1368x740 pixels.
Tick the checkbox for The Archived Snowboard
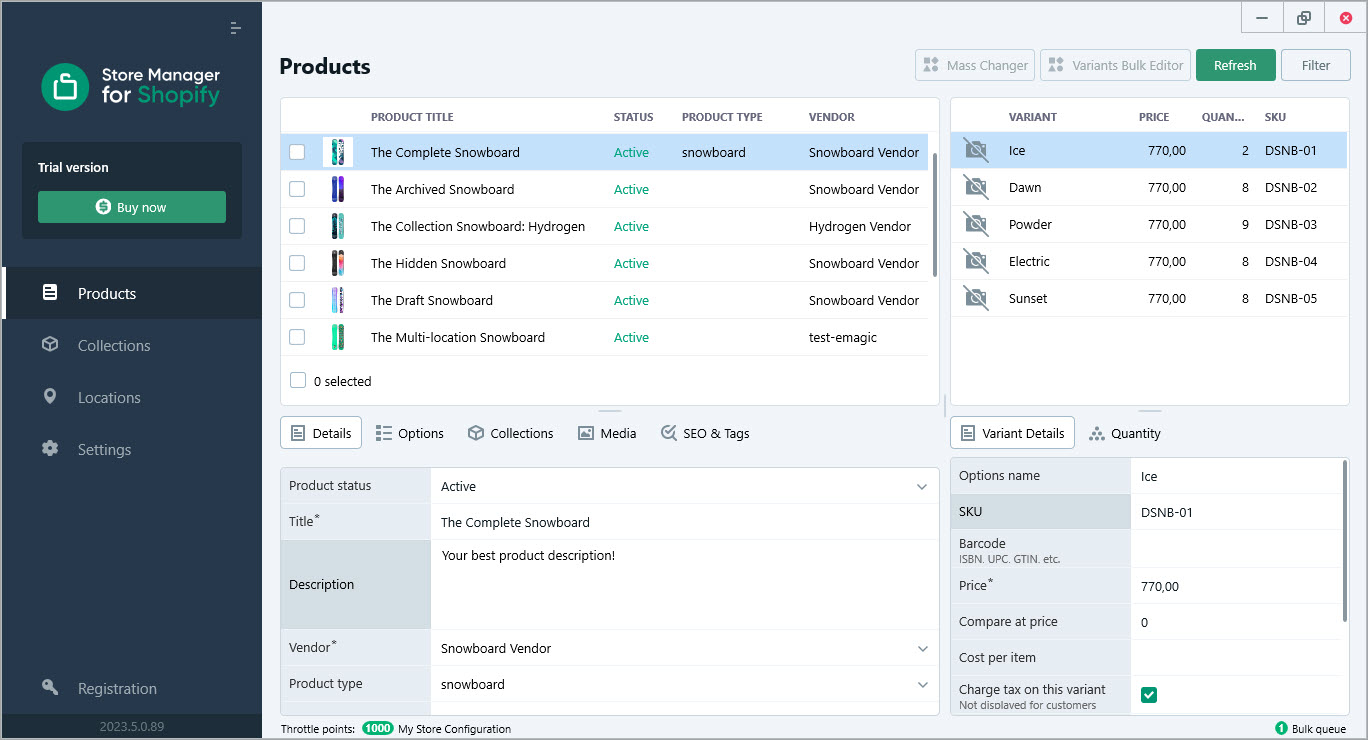coord(297,189)
